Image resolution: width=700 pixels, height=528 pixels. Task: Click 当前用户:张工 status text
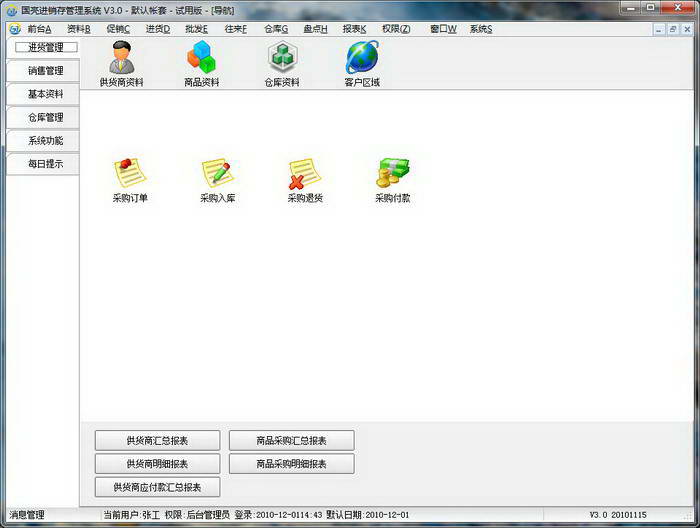[x=131, y=515]
